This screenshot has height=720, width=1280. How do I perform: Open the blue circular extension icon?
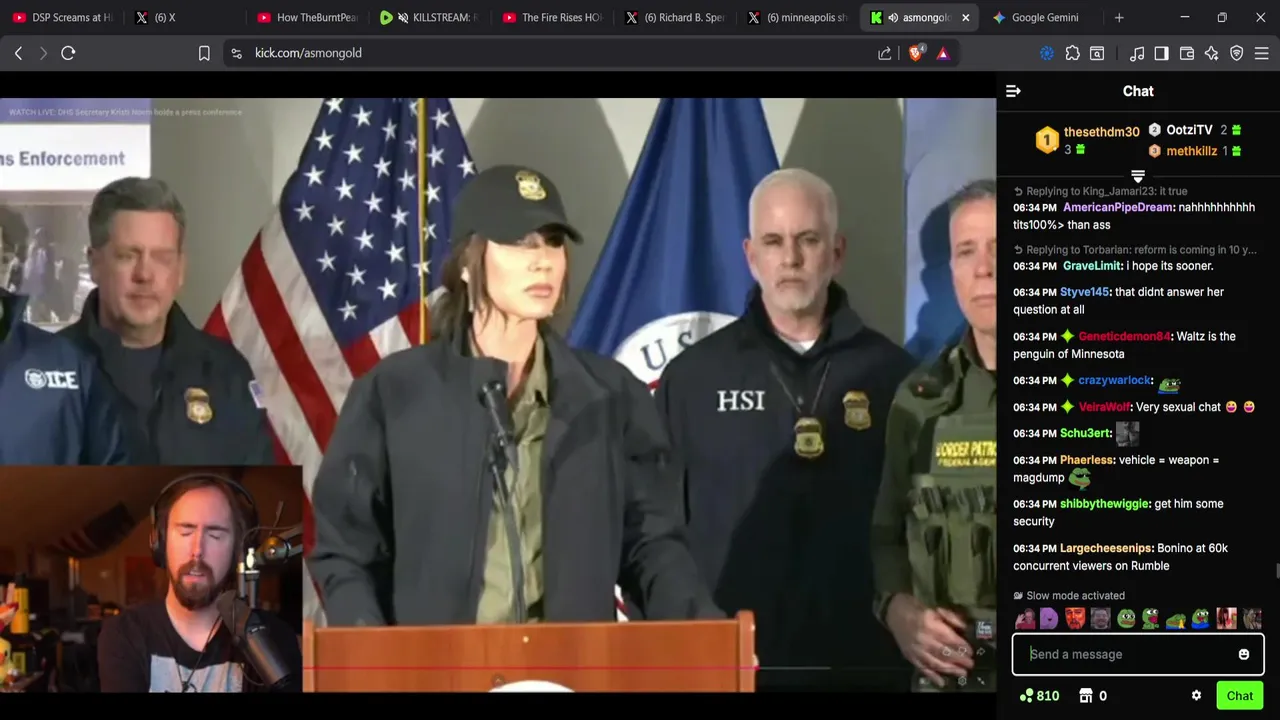pos(1047,53)
